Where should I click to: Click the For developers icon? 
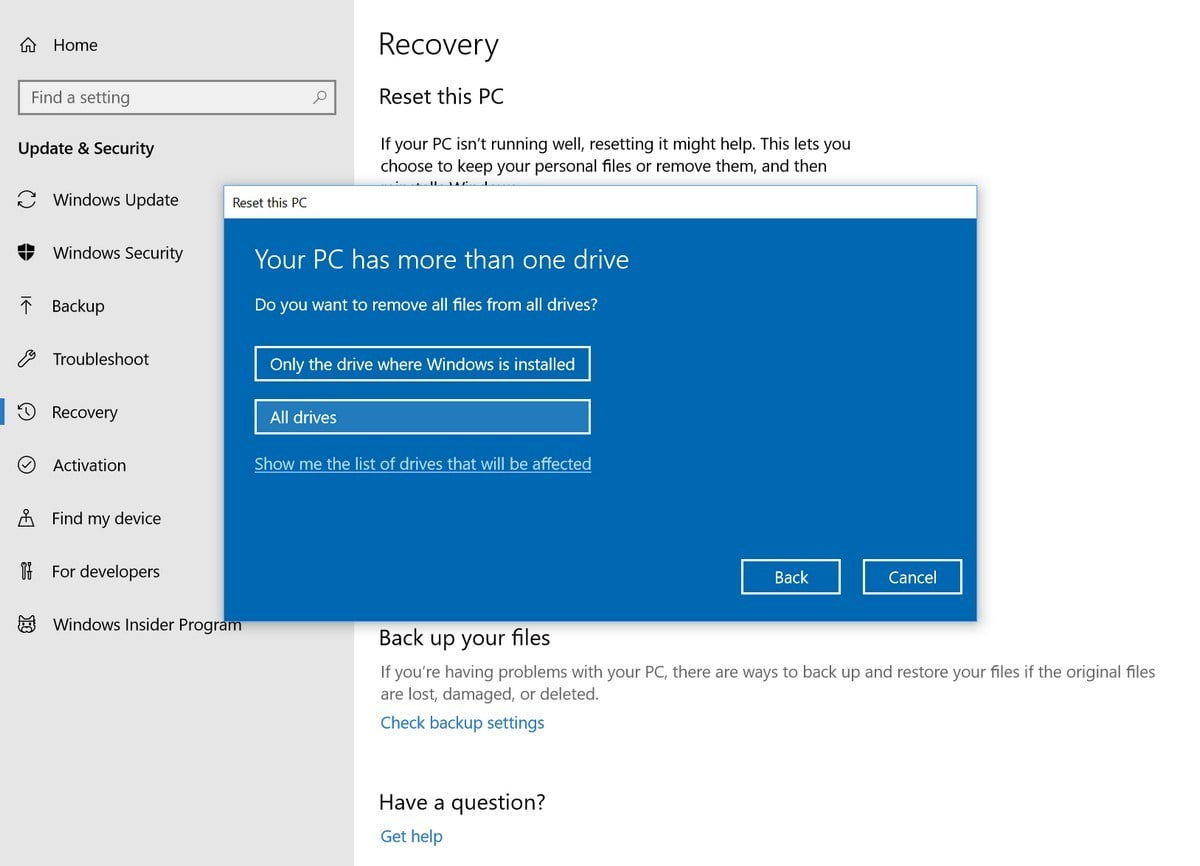click(28, 570)
